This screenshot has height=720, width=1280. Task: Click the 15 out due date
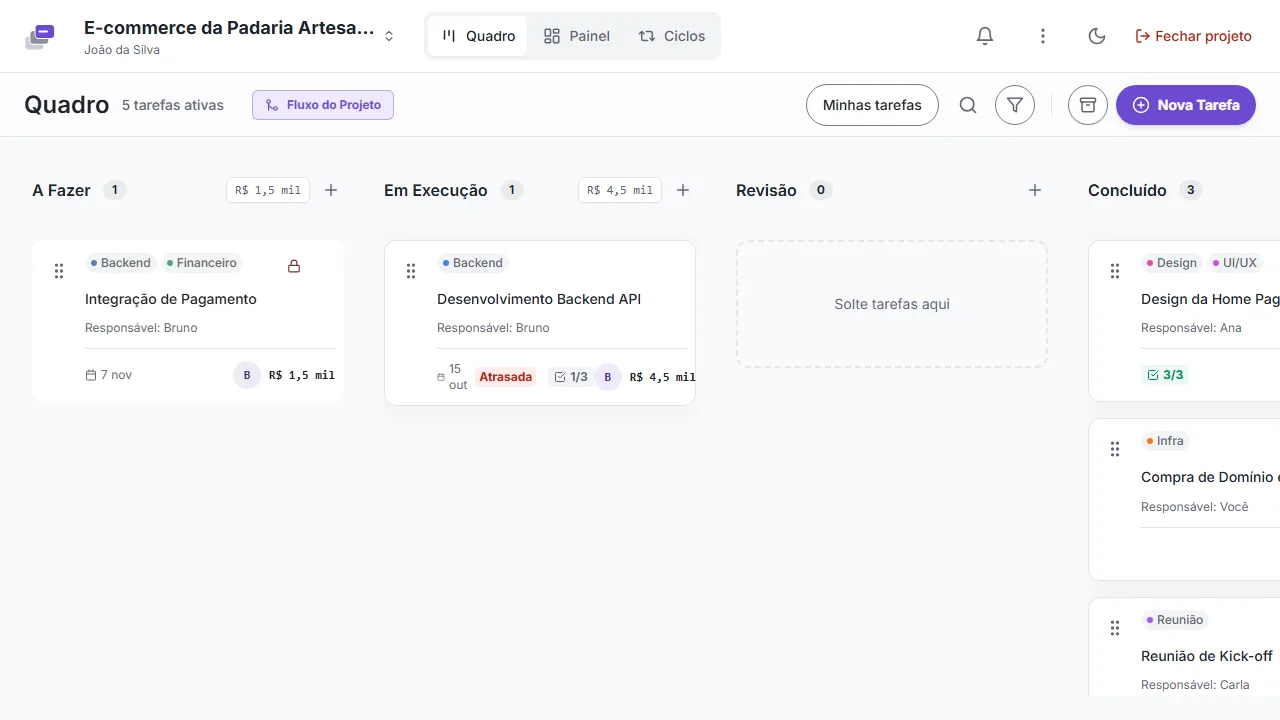[x=452, y=377]
